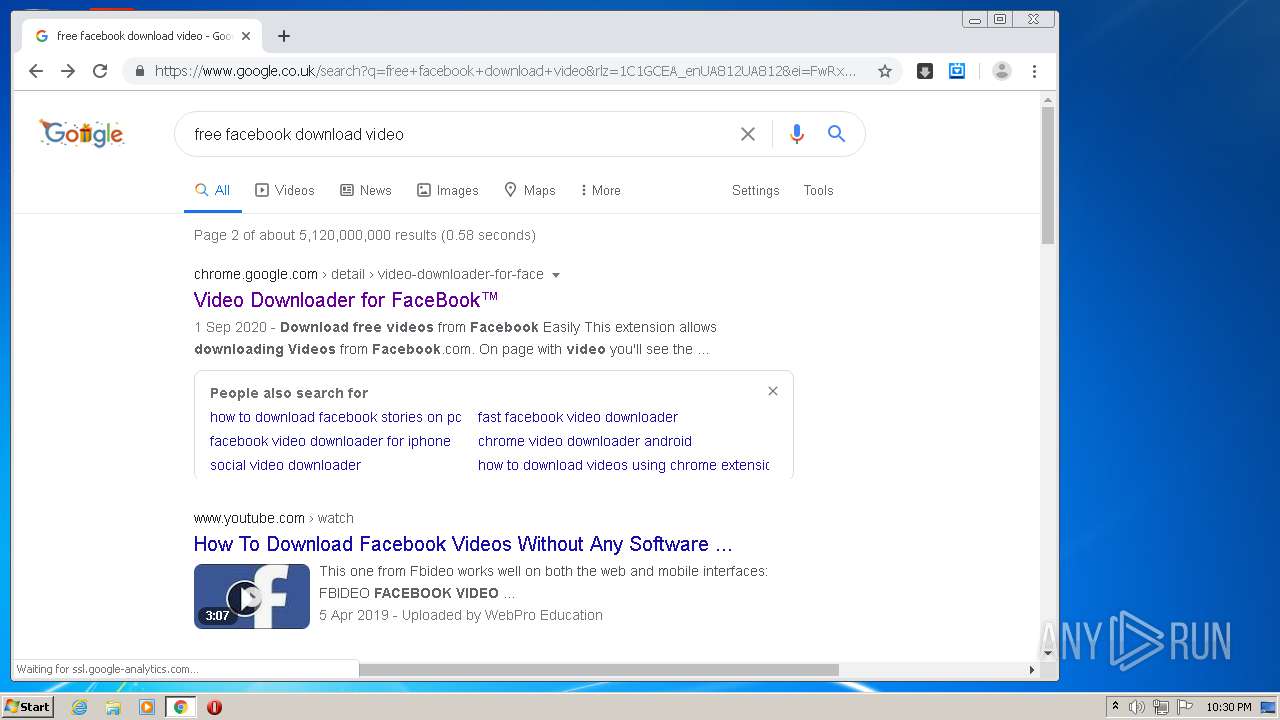Dismiss the People also search for box
This screenshot has width=1280, height=720.
[x=772, y=391]
